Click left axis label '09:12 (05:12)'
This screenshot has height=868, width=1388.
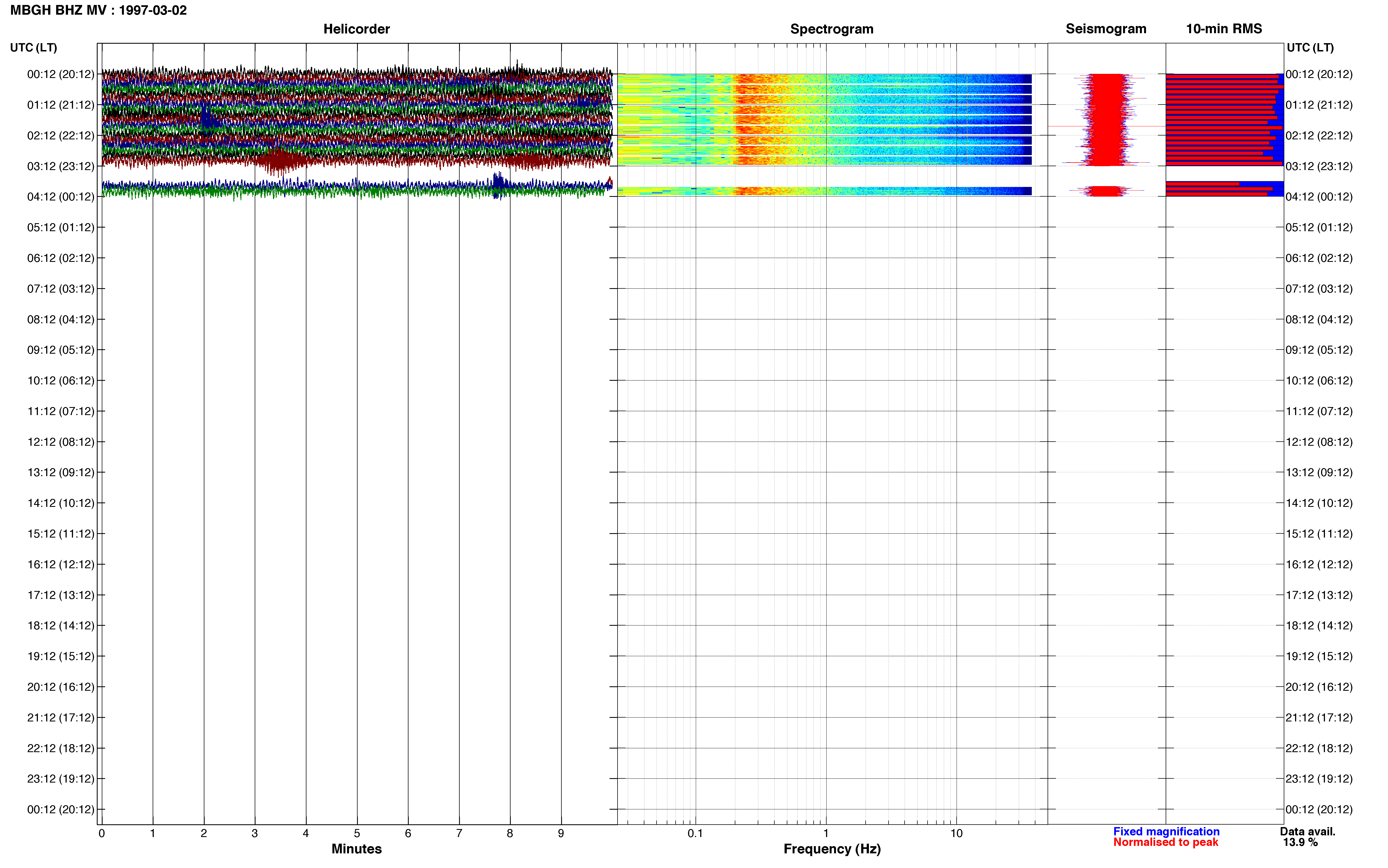[x=61, y=350]
